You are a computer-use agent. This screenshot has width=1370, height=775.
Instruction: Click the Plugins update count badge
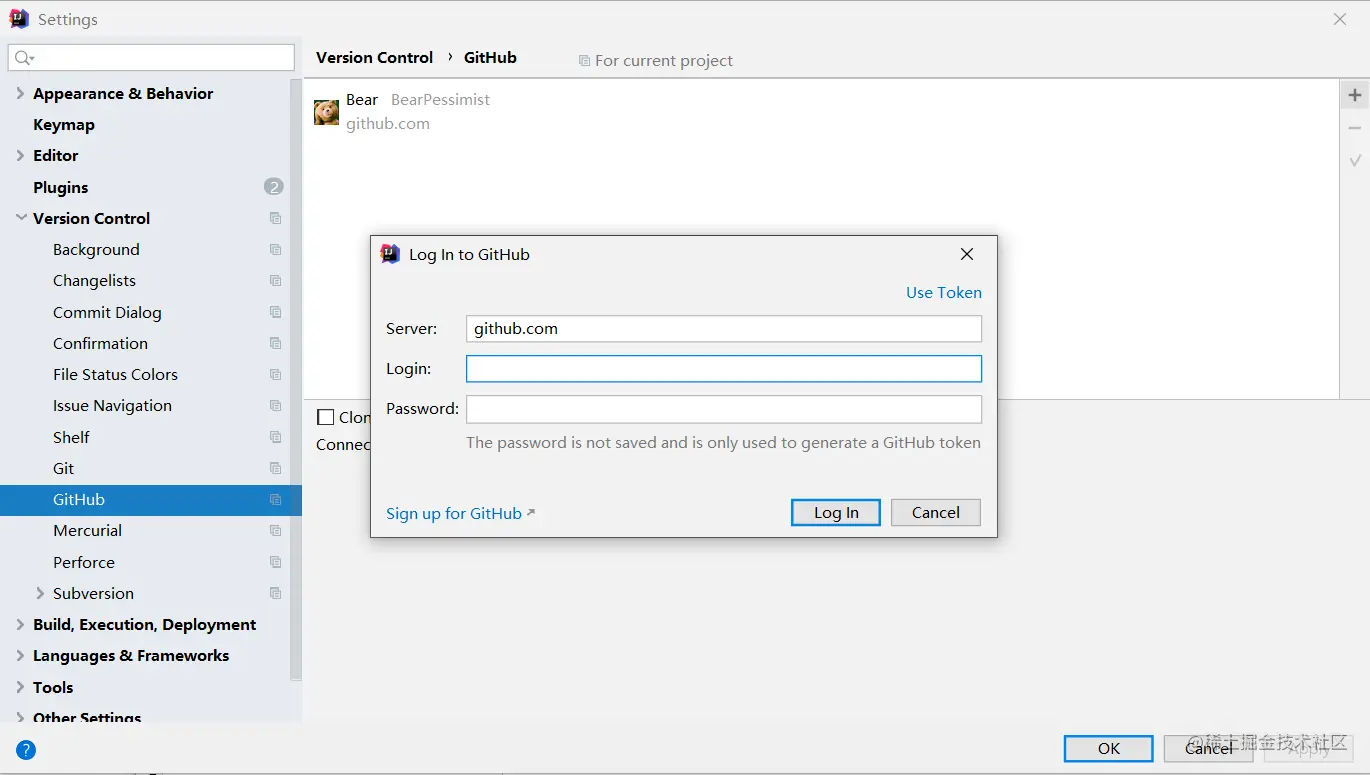[274, 187]
